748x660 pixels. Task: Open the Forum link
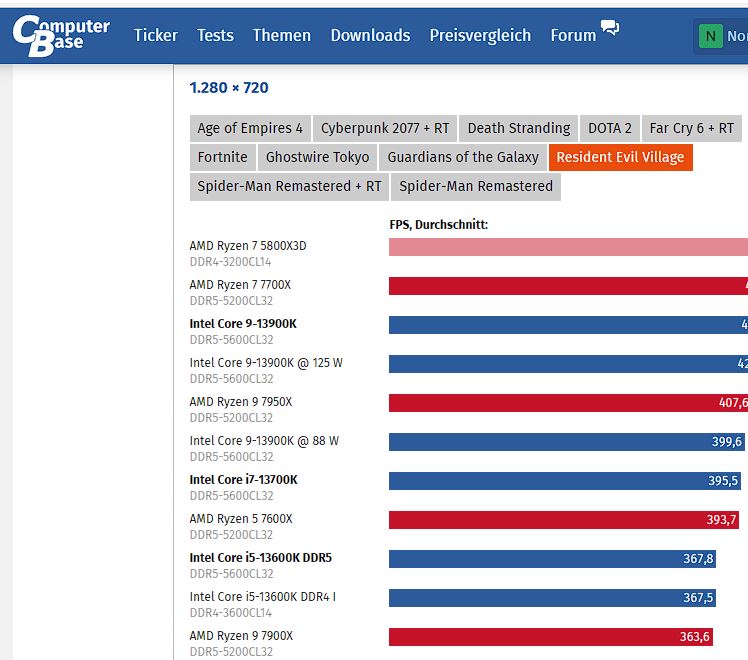click(x=573, y=35)
